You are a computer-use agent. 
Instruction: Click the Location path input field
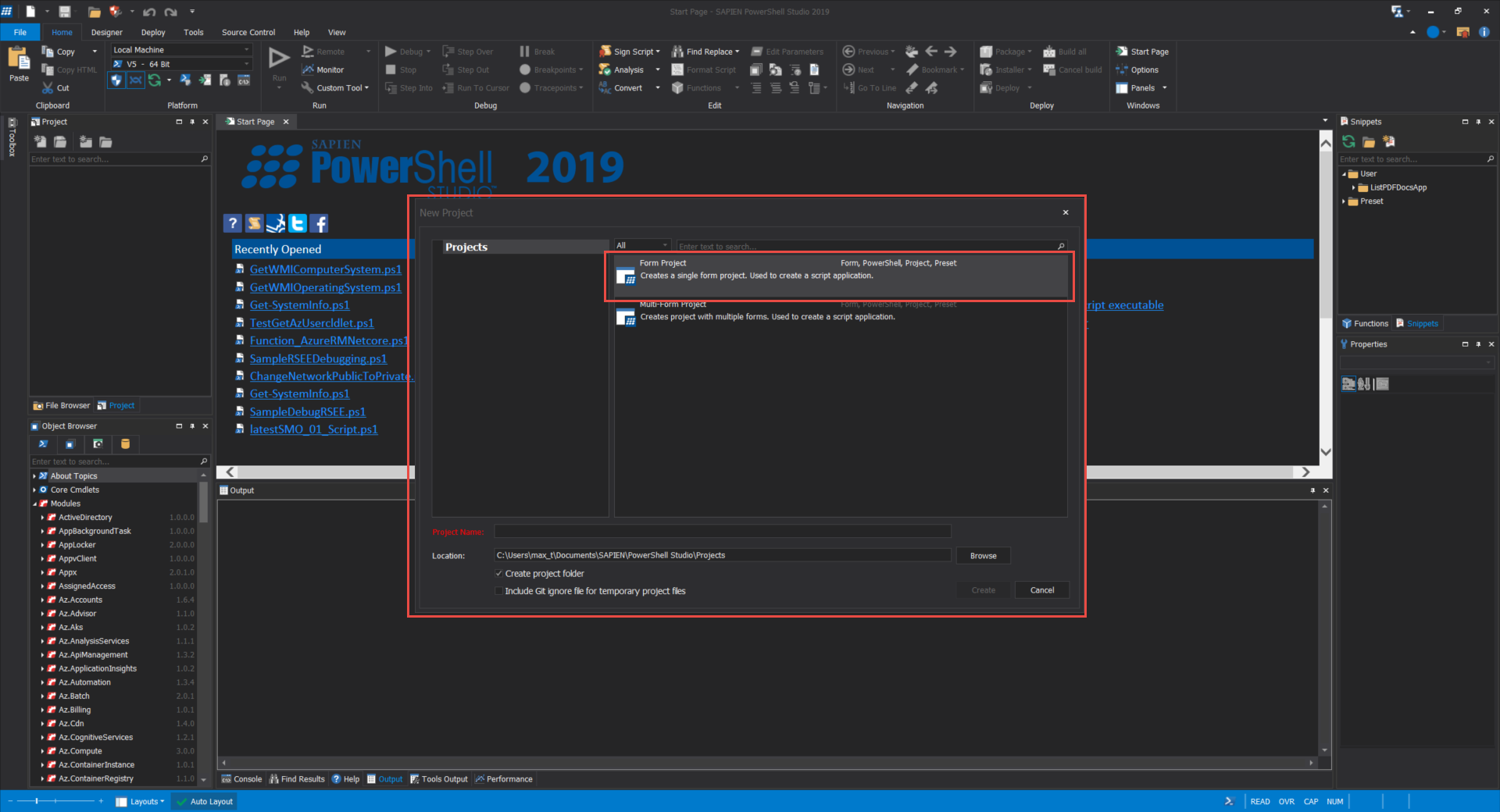pyautogui.click(x=723, y=555)
